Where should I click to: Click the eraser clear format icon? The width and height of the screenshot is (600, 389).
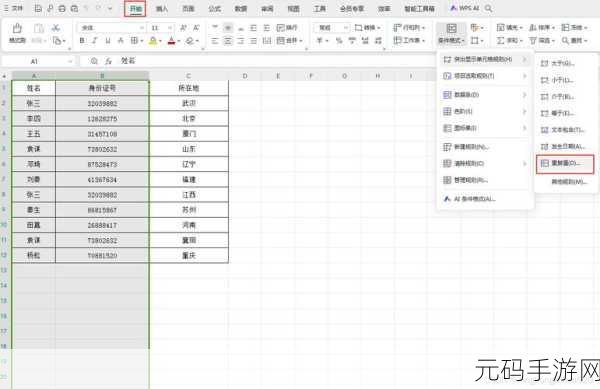[190, 41]
